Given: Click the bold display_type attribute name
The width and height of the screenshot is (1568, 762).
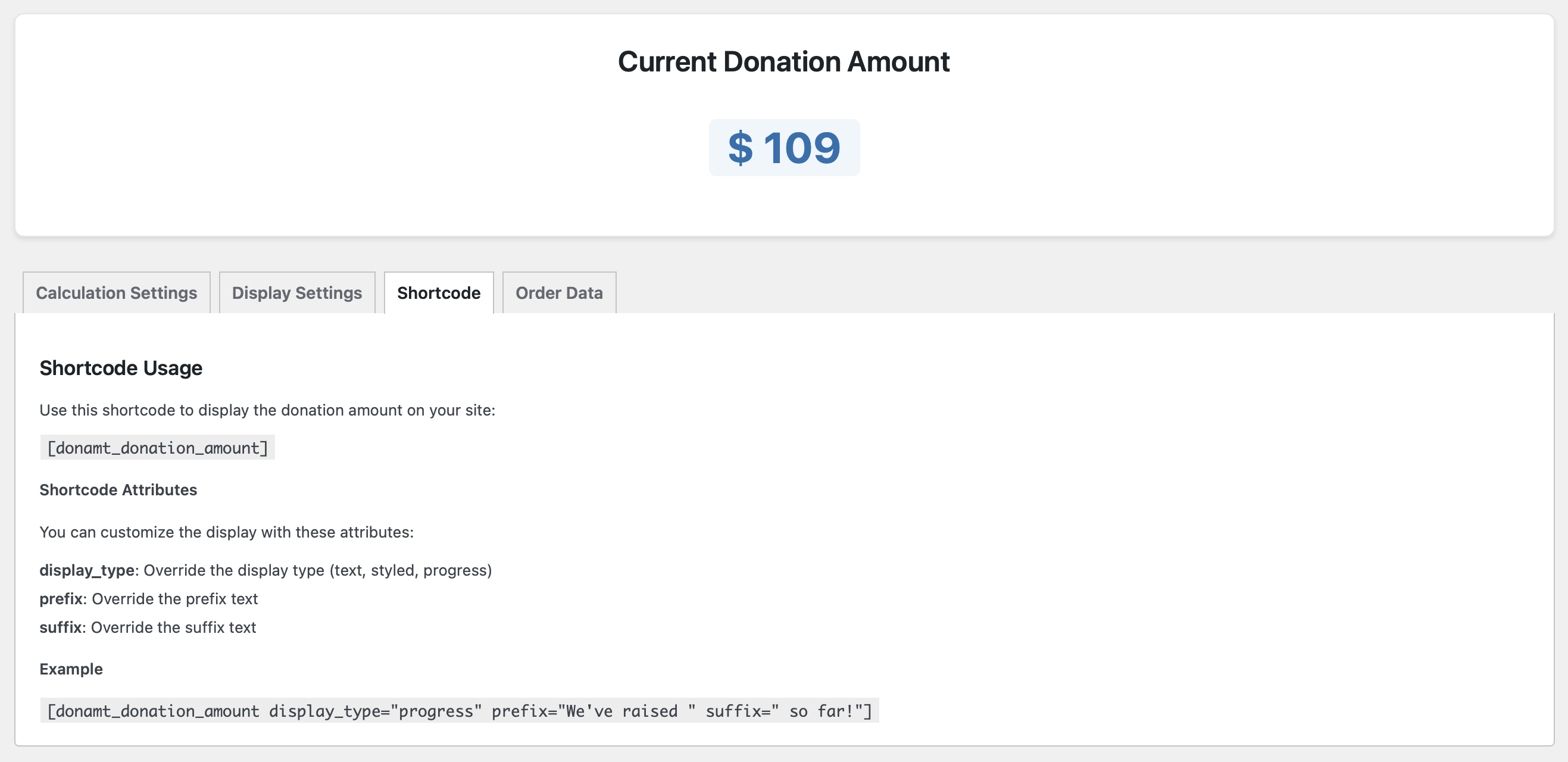Looking at the screenshot, I should click(87, 570).
